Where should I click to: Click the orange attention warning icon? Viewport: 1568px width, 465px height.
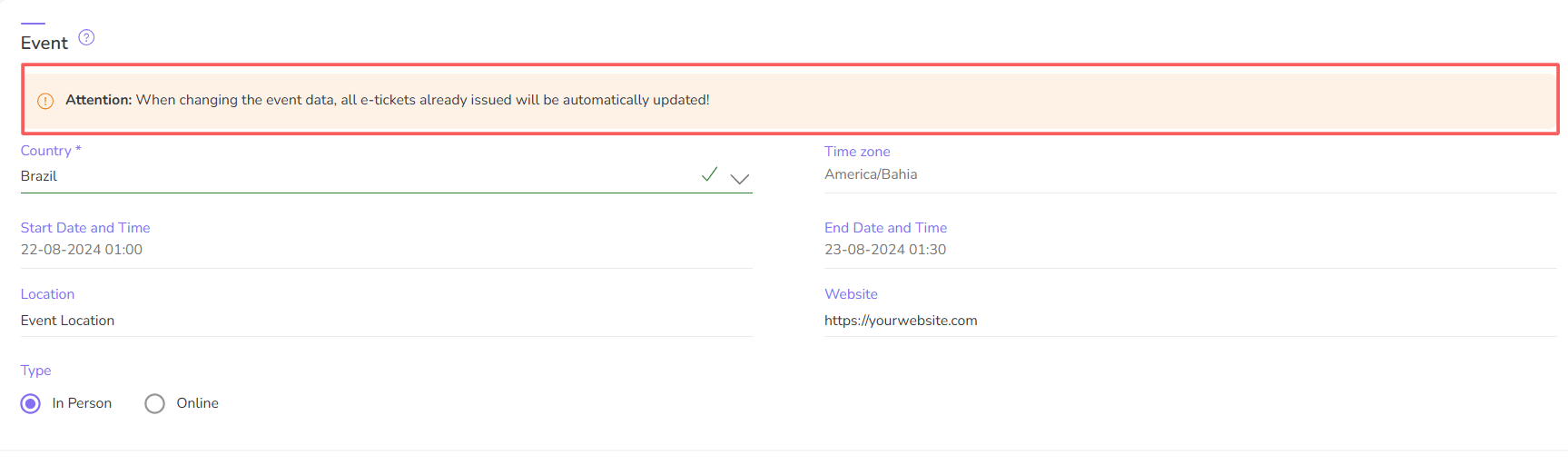[x=45, y=101]
